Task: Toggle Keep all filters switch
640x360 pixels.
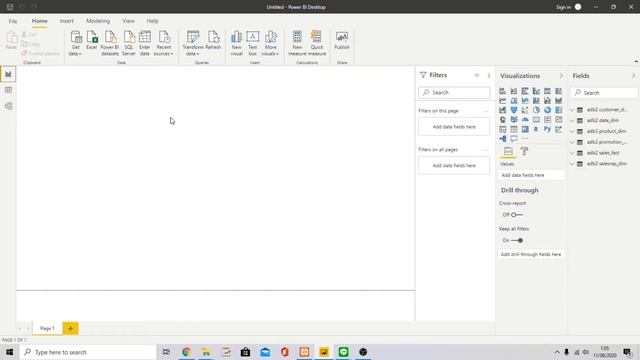Action: pos(517,240)
